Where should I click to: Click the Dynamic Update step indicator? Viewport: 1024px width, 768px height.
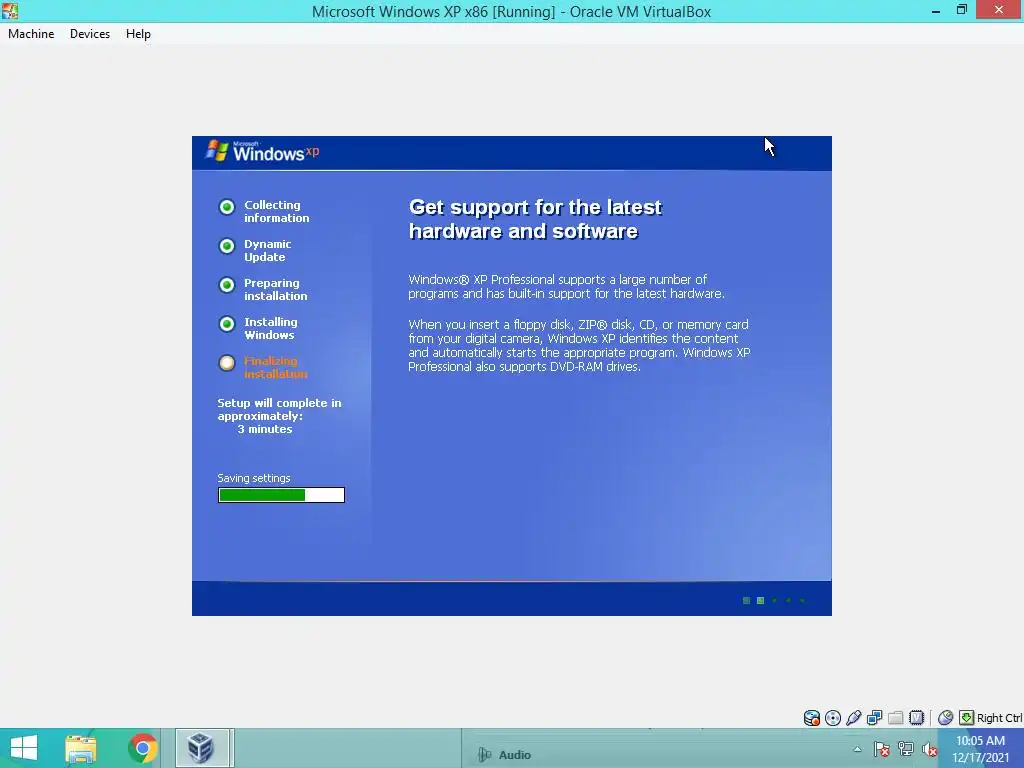[x=227, y=246]
